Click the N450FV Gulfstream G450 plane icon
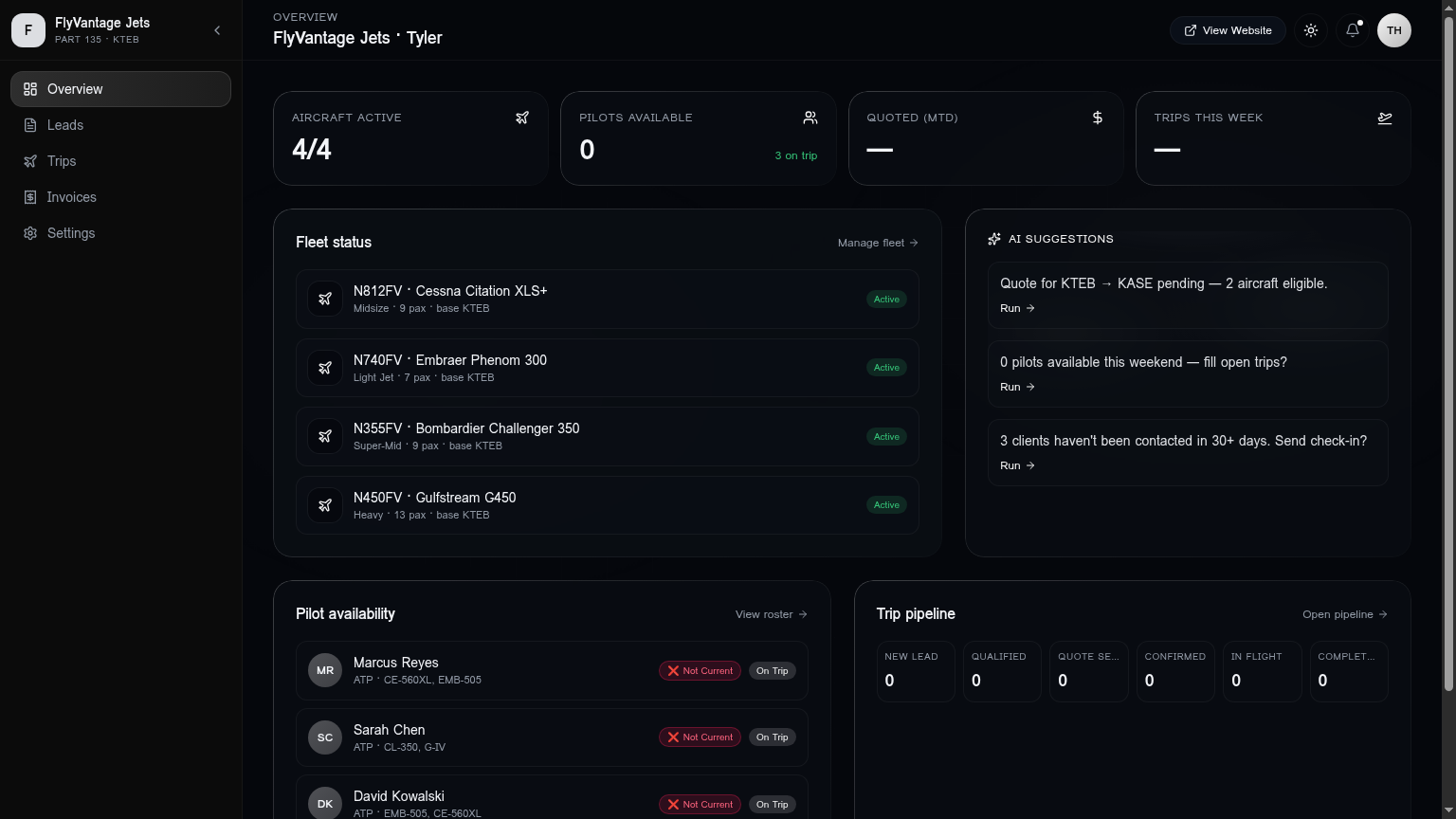This screenshot has width=1456, height=819. point(325,505)
